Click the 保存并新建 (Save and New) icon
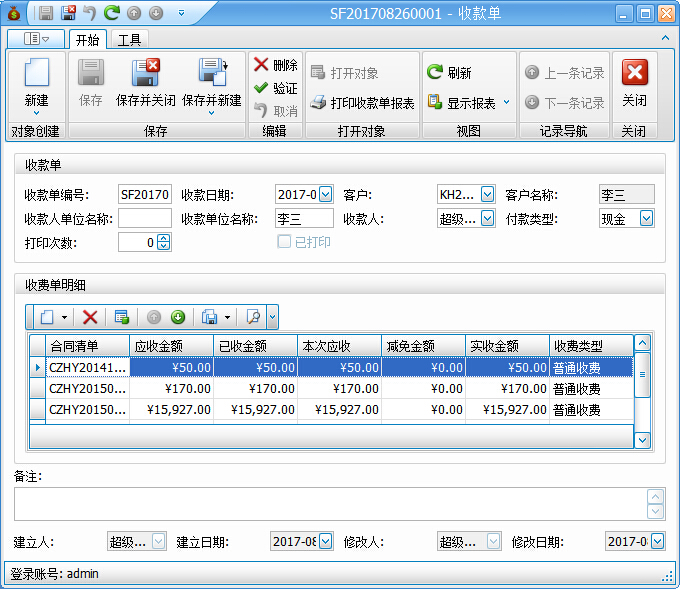Screen dimensions: 680x589 click(212, 73)
